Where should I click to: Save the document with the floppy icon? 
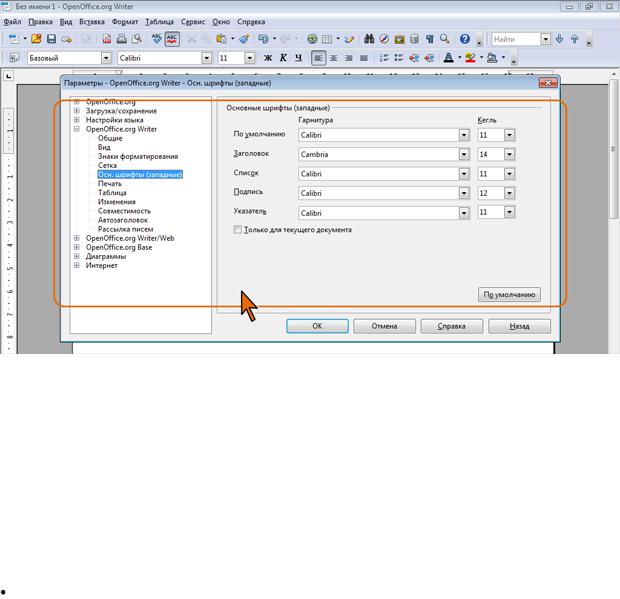point(51,39)
